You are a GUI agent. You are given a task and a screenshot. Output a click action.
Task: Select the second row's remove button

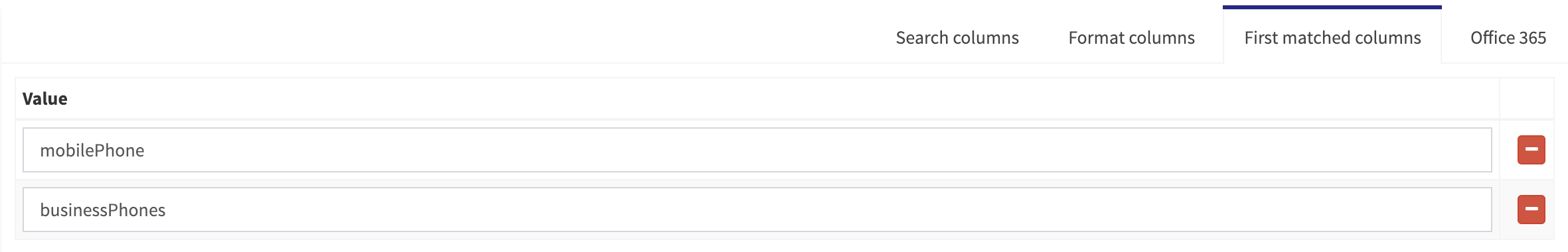(1531, 210)
